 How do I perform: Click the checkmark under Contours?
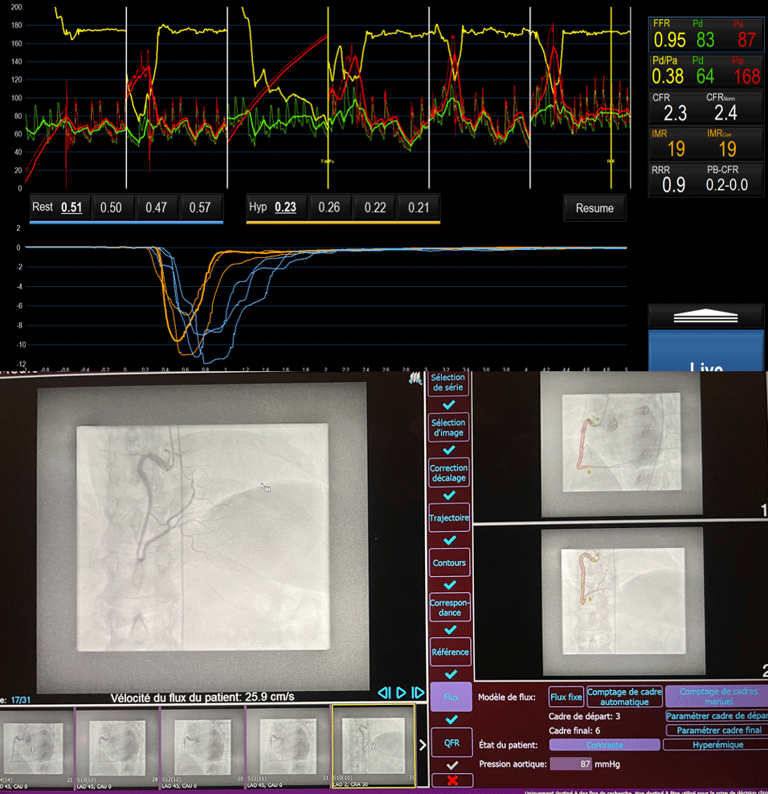point(449,585)
